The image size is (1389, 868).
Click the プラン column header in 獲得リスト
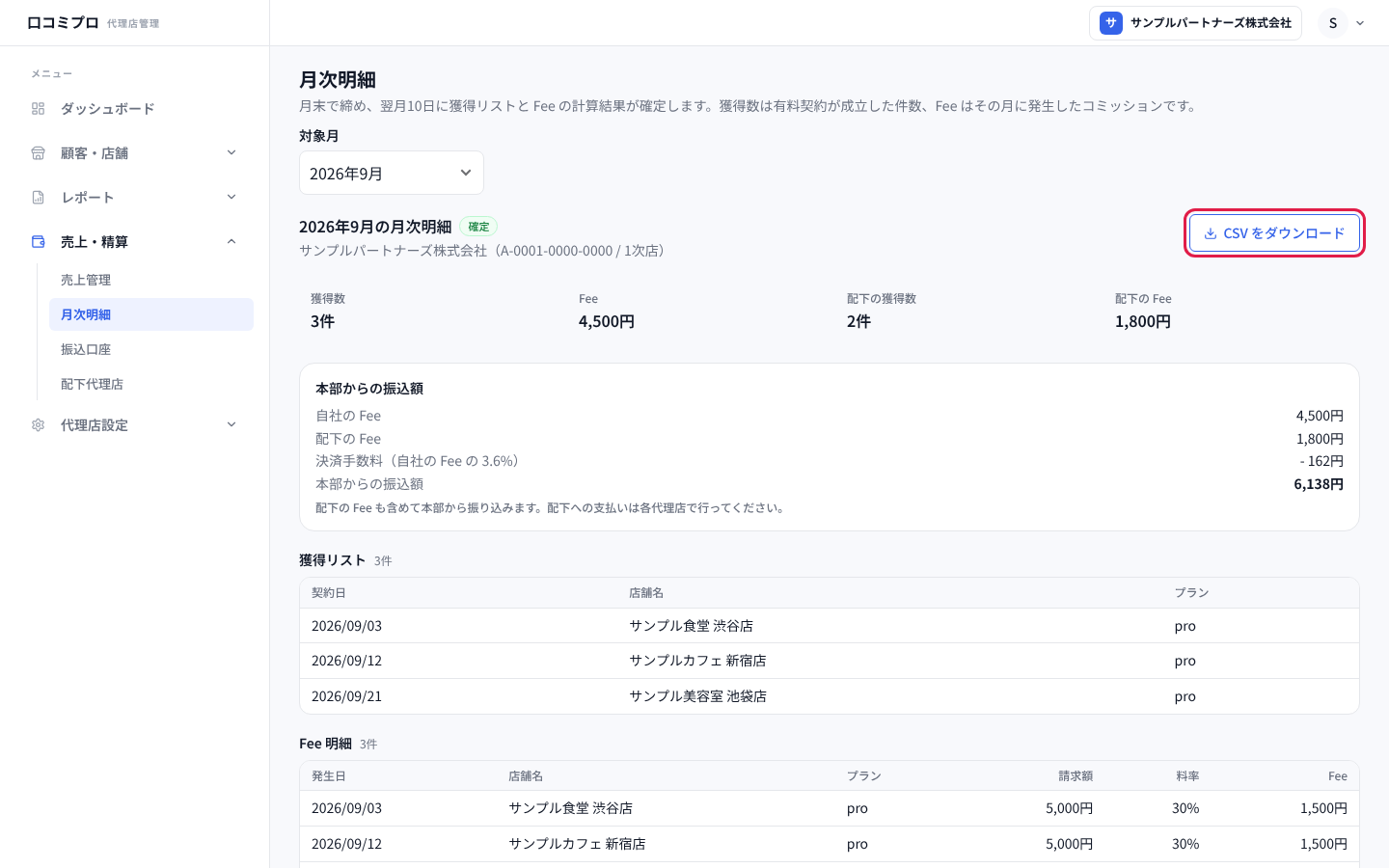tap(1192, 593)
